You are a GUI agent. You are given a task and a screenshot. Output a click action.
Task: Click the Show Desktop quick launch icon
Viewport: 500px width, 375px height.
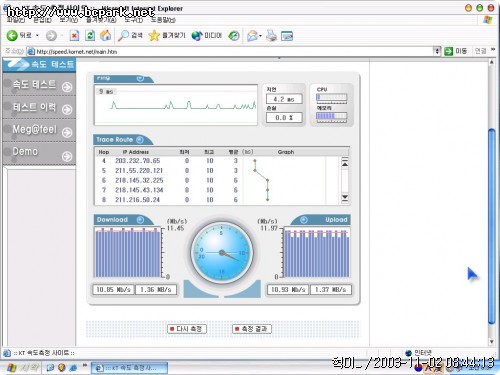[x=50, y=368]
